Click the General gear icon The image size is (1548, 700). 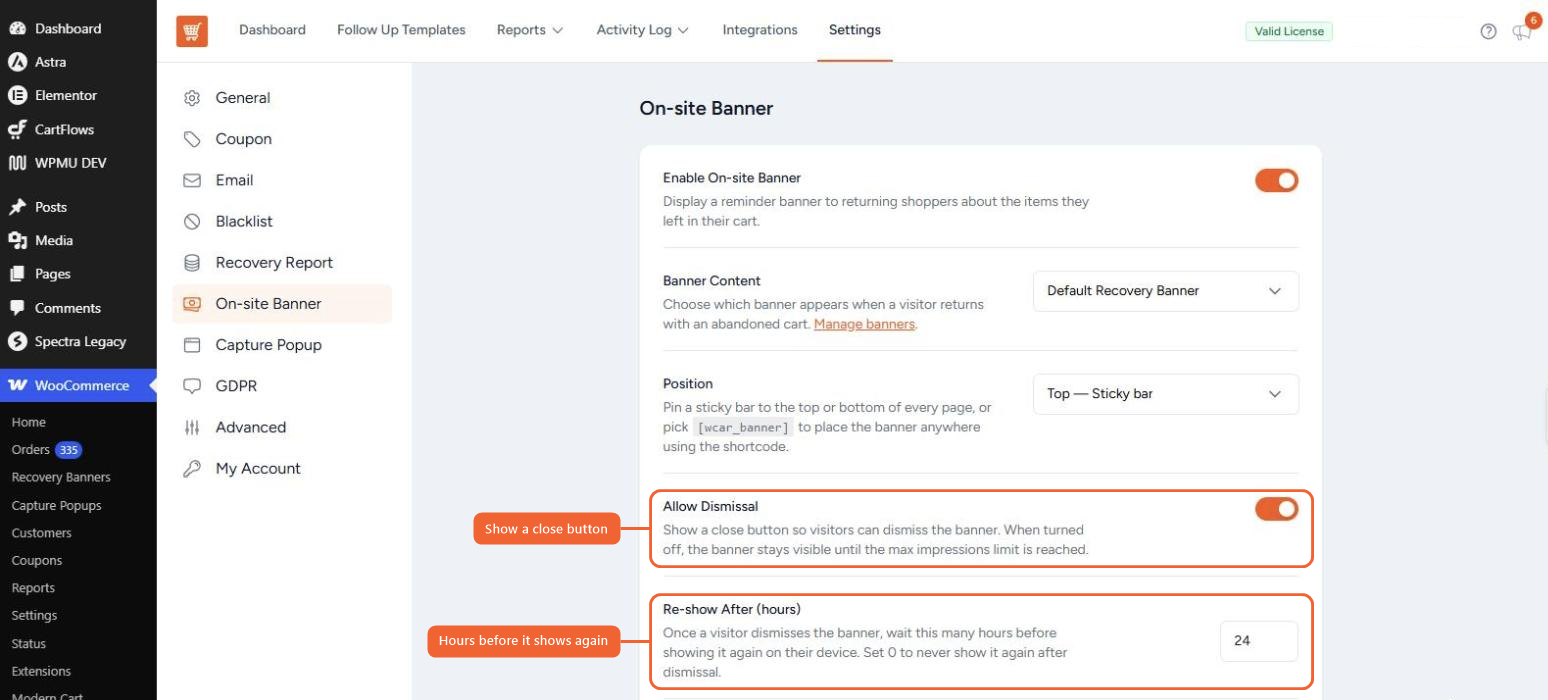pyautogui.click(x=192, y=98)
